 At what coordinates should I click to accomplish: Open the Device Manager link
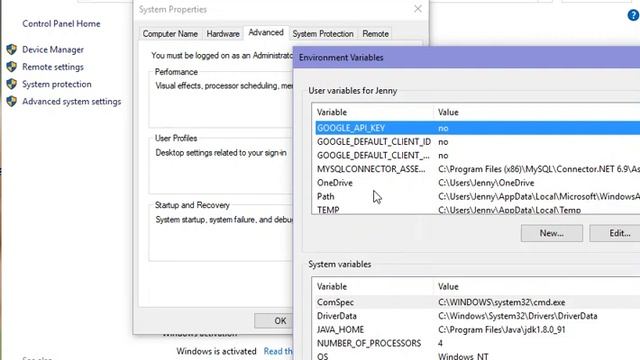point(53,49)
